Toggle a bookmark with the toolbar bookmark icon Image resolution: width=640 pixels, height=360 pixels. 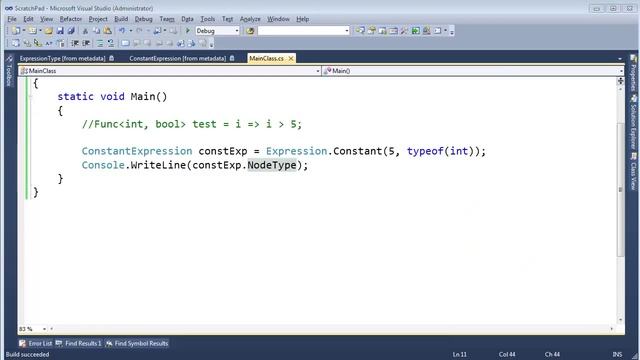pyautogui.click(x=125, y=43)
